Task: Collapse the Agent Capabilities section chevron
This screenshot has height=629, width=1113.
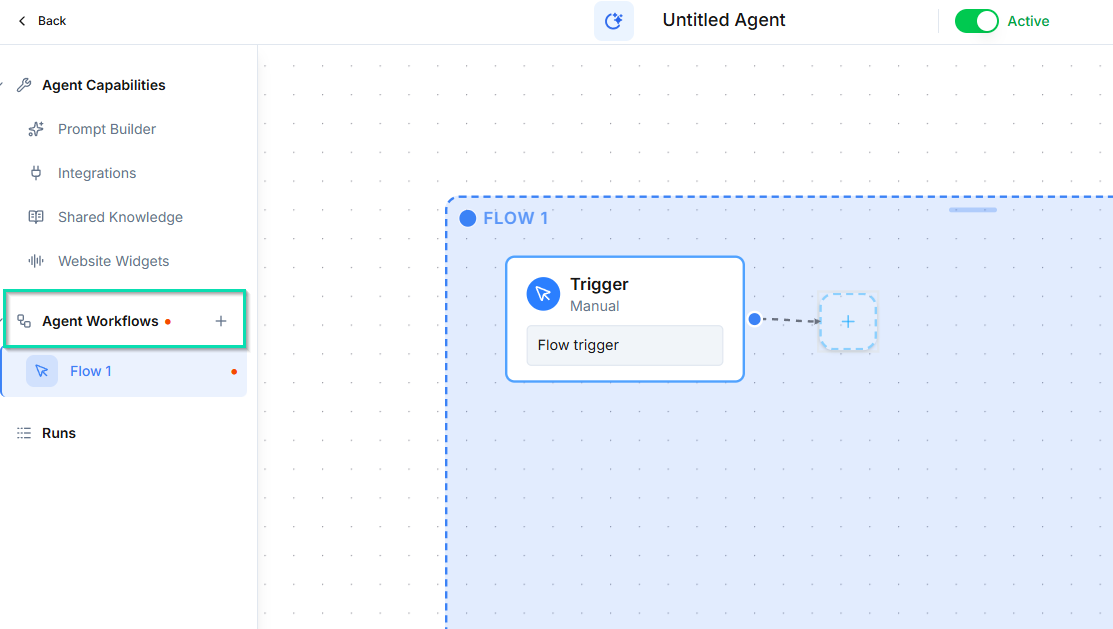Action: (x=4, y=84)
